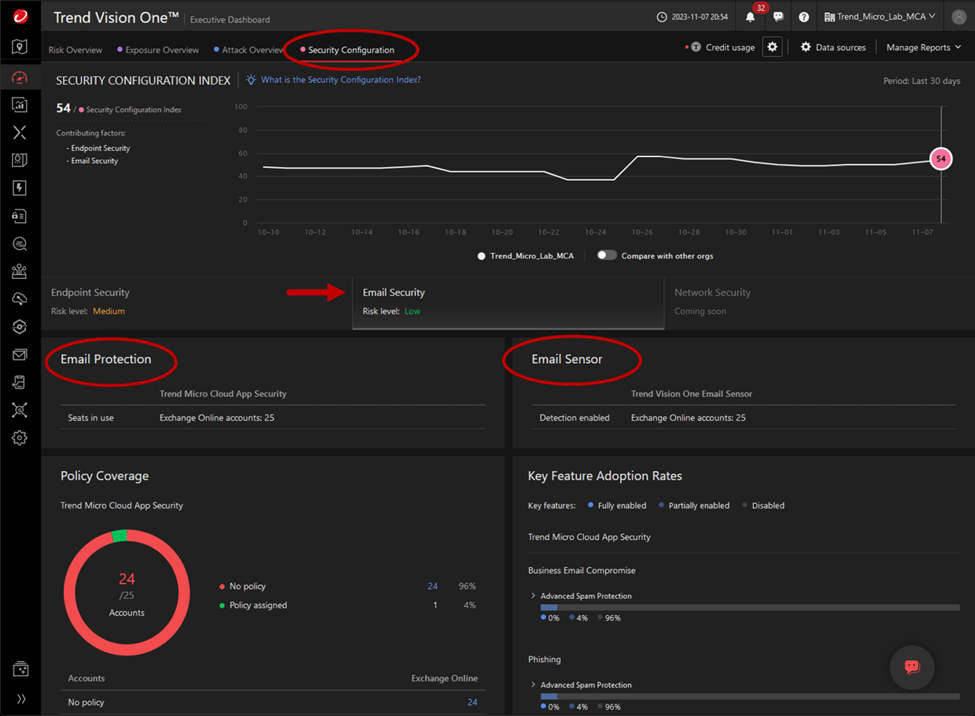
Task: Click the lightbulb icon beside index question
Action: (x=251, y=80)
